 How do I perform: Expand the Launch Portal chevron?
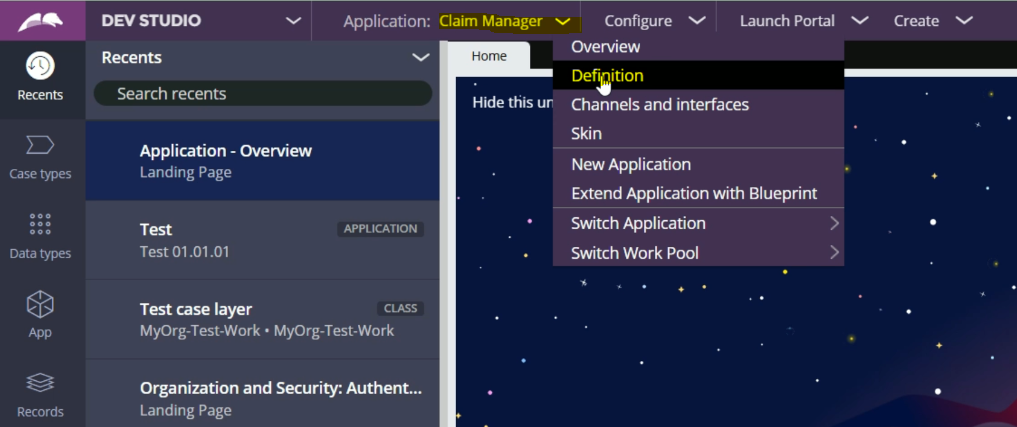[859, 21]
